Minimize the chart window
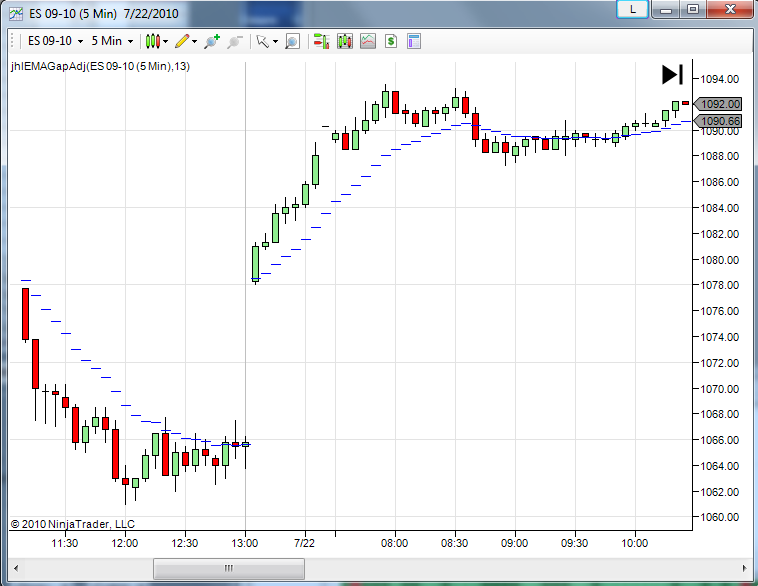Screen dimensions: 758x586 (x=666, y=9)
